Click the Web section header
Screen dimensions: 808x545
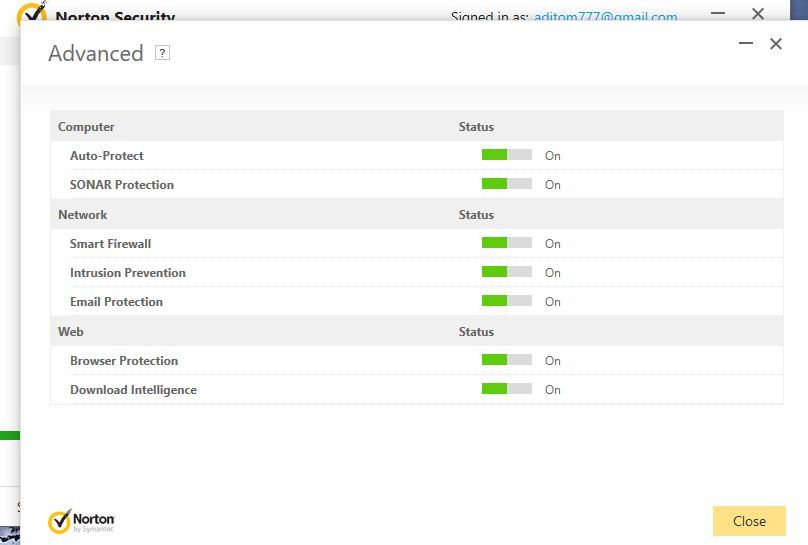click(71, 332)
